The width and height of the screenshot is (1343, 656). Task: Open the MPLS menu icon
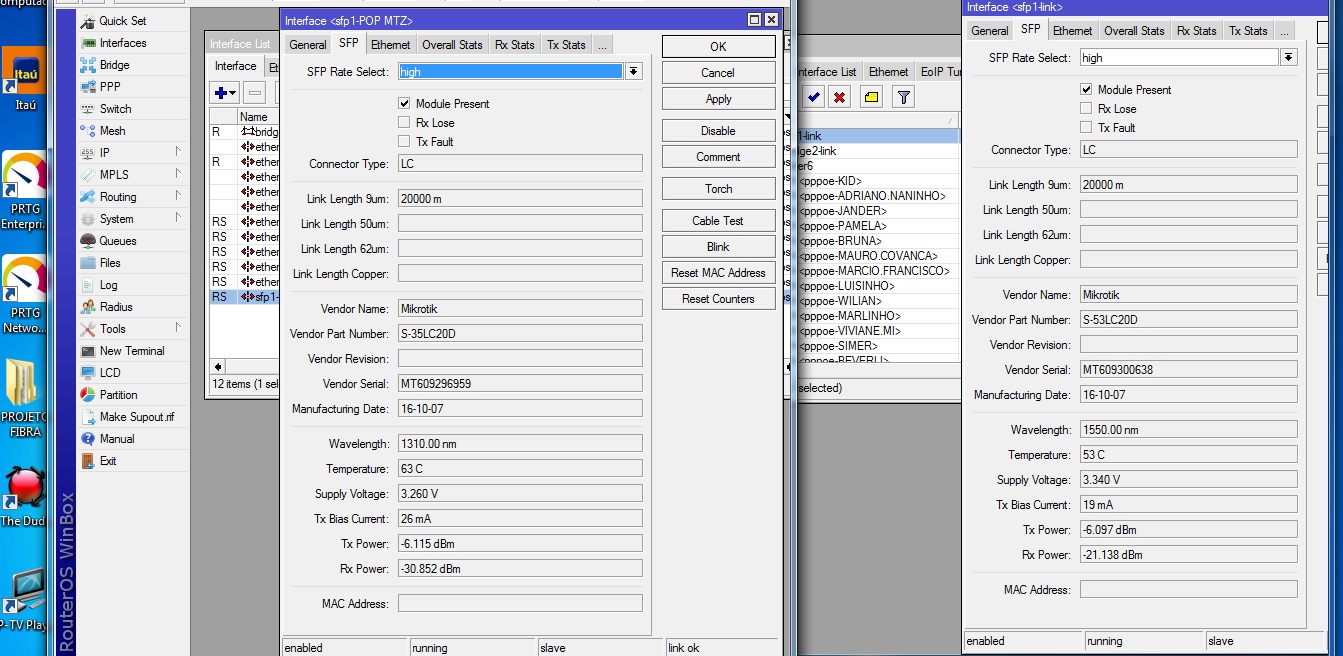(x=88, y=175)
